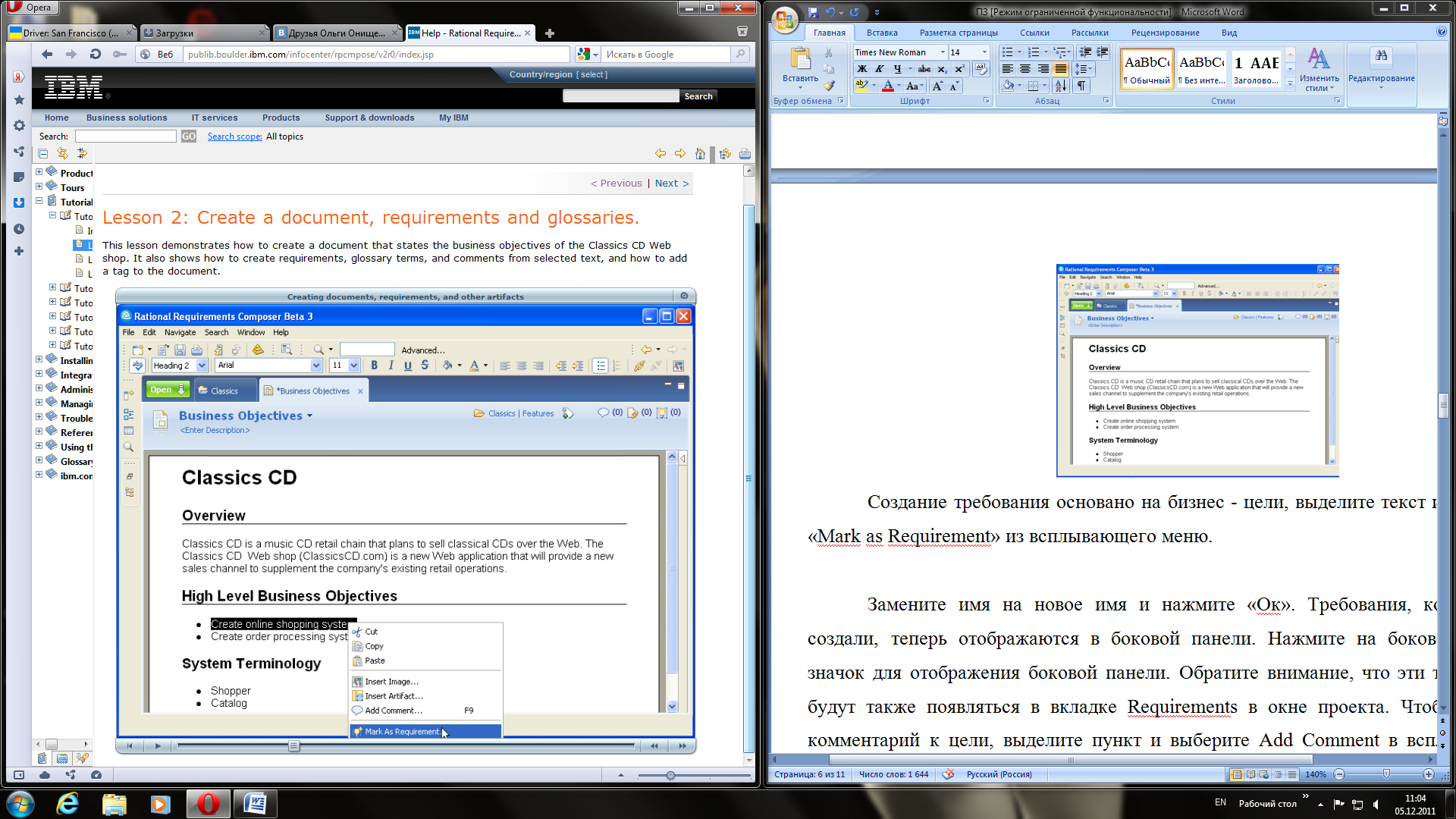Click Previous lesson link
The width and height of the screenshot is (1456, 819).
click(x=617, y=183)
